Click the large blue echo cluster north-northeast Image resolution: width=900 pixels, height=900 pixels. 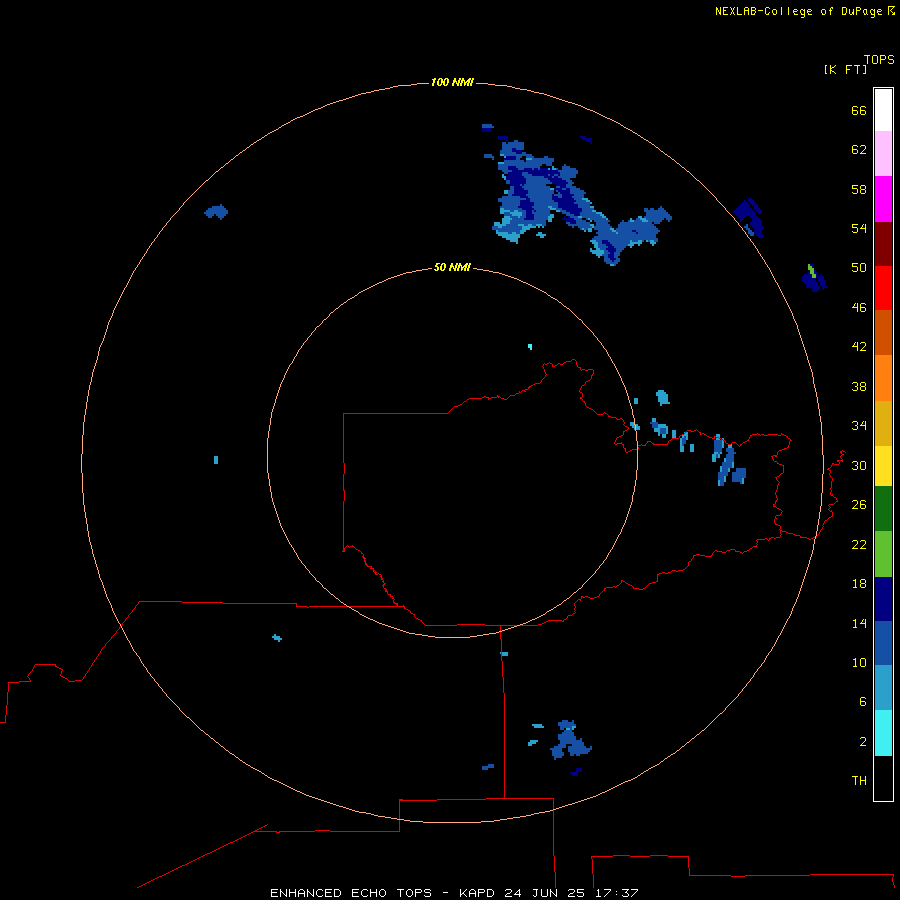[540, 195]
